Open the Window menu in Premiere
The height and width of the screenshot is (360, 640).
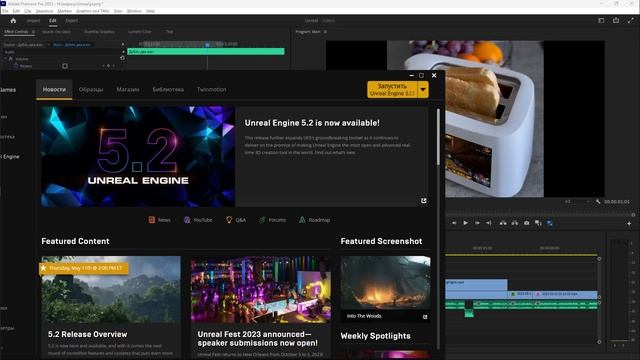pos(134,11)
